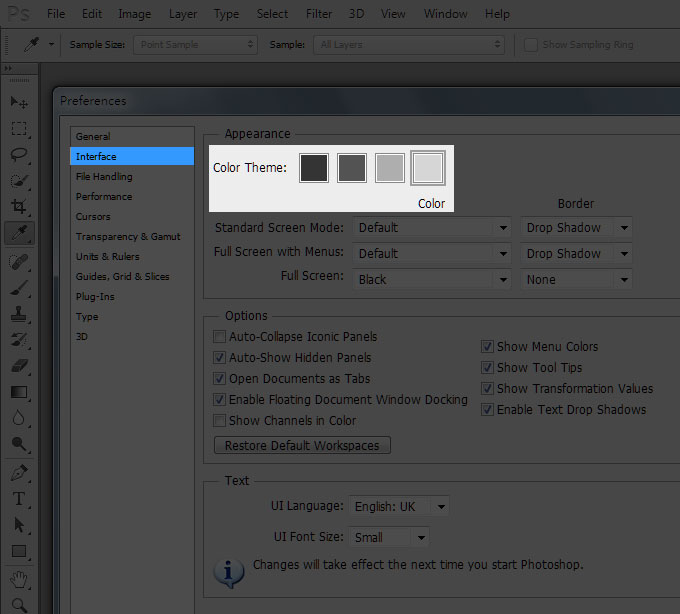Select the Clone Stamp tool
The height and width of the screenshot is (614, 680).
(x=19, y=314)
